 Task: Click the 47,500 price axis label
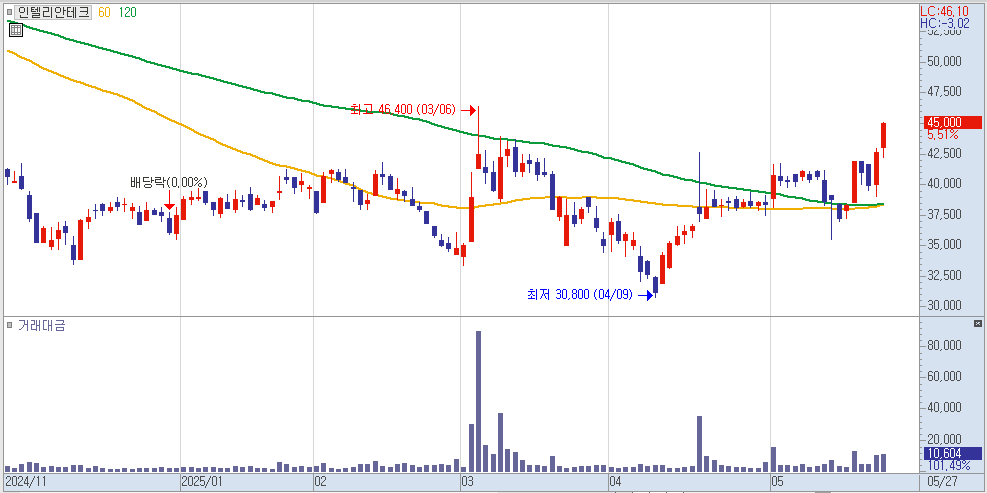(x=944, y=92)
